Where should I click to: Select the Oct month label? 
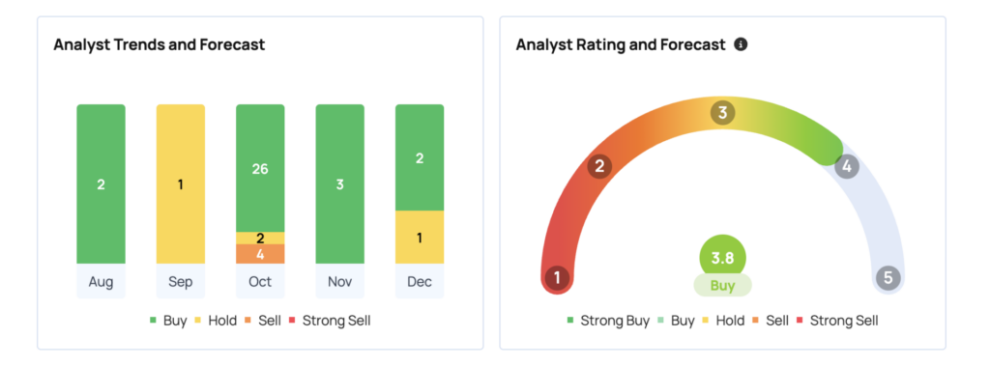pos(260,281)
